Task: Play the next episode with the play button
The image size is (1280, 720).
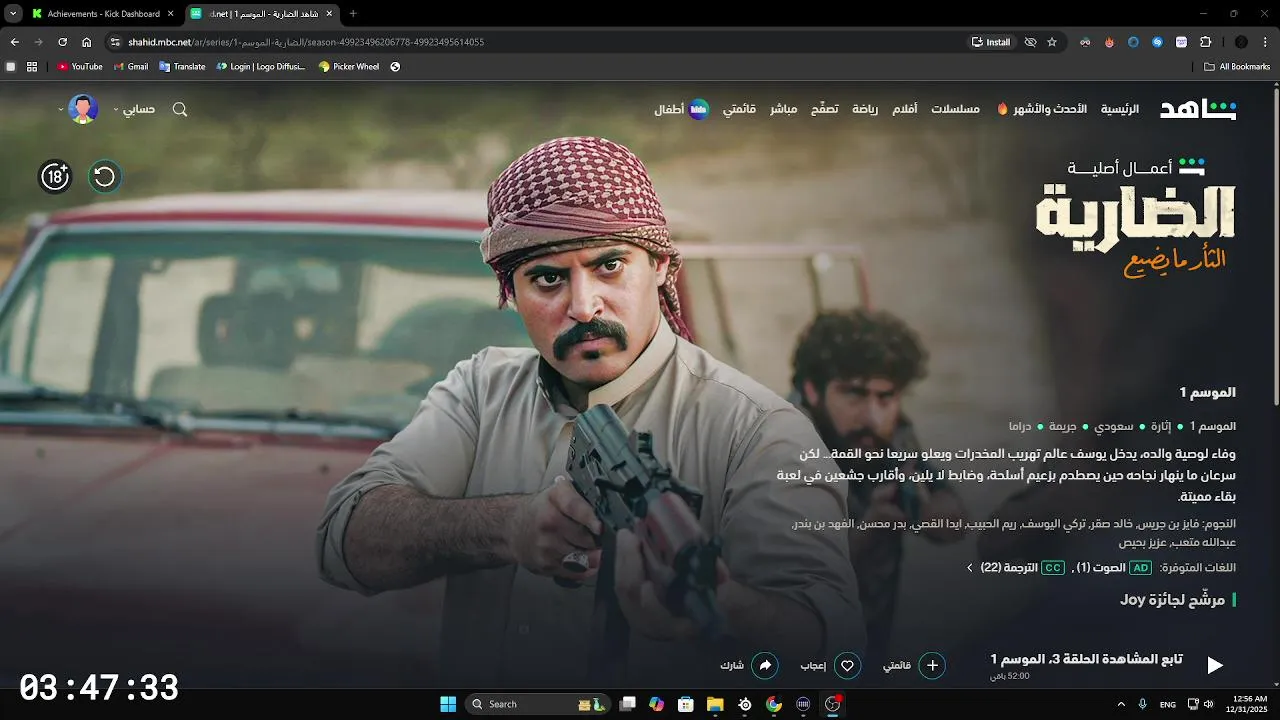Action: pos(1214,665)
